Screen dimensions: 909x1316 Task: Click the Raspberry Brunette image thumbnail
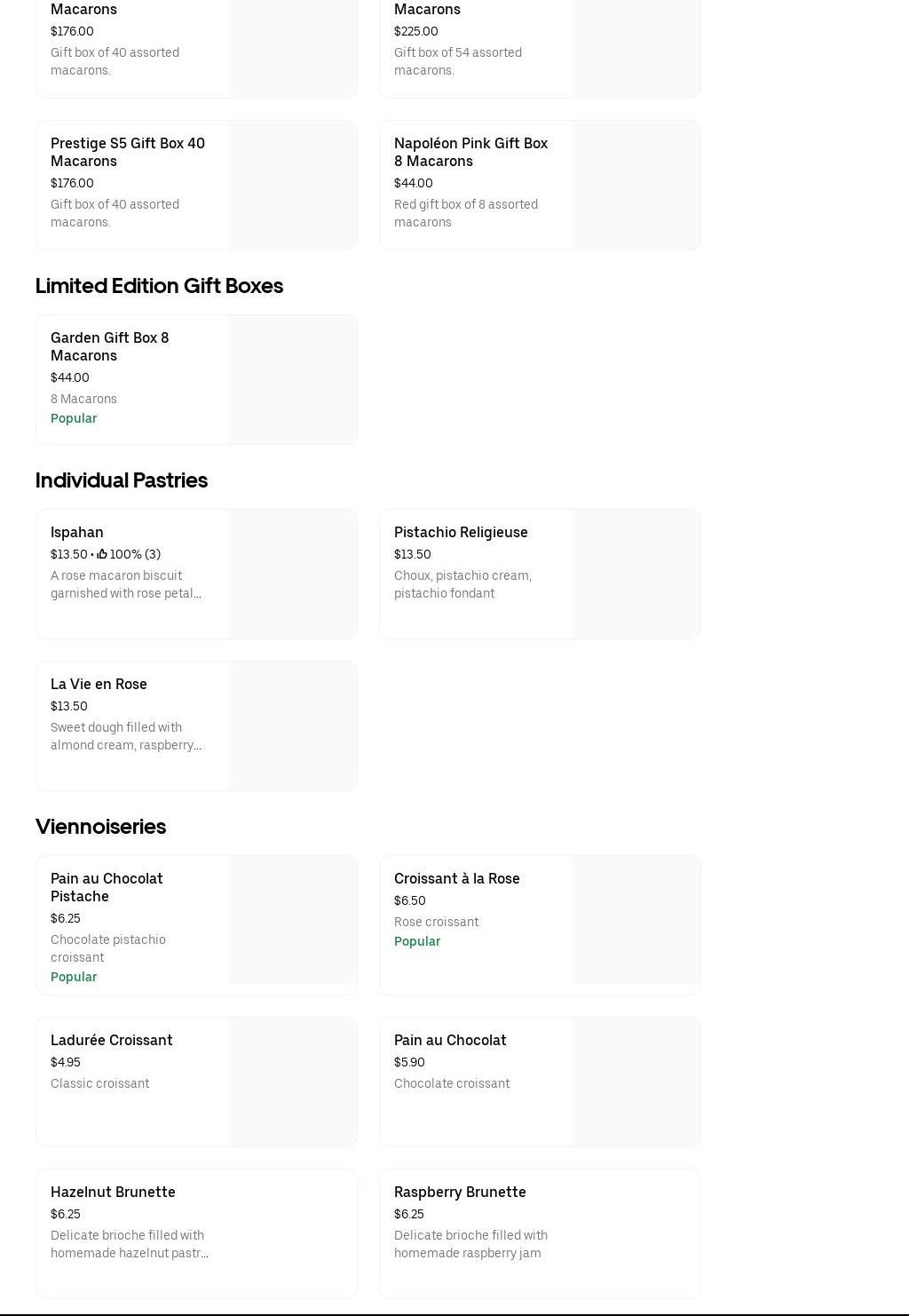click(636, 1233)
